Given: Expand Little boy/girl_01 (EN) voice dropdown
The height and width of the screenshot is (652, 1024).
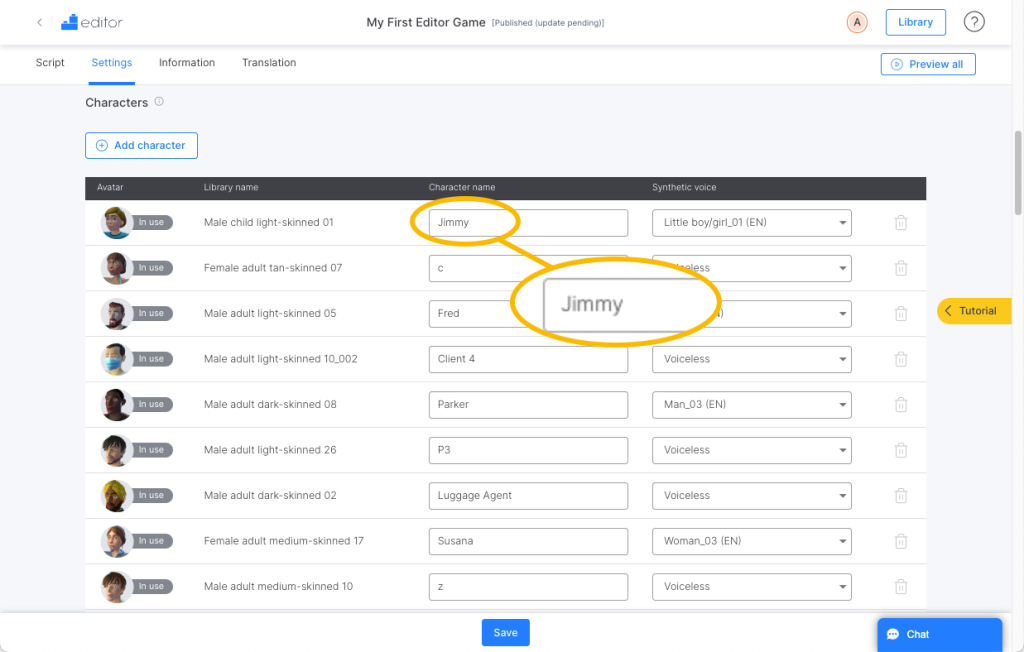Looking at the screenshot, I should tap(751, 223).
